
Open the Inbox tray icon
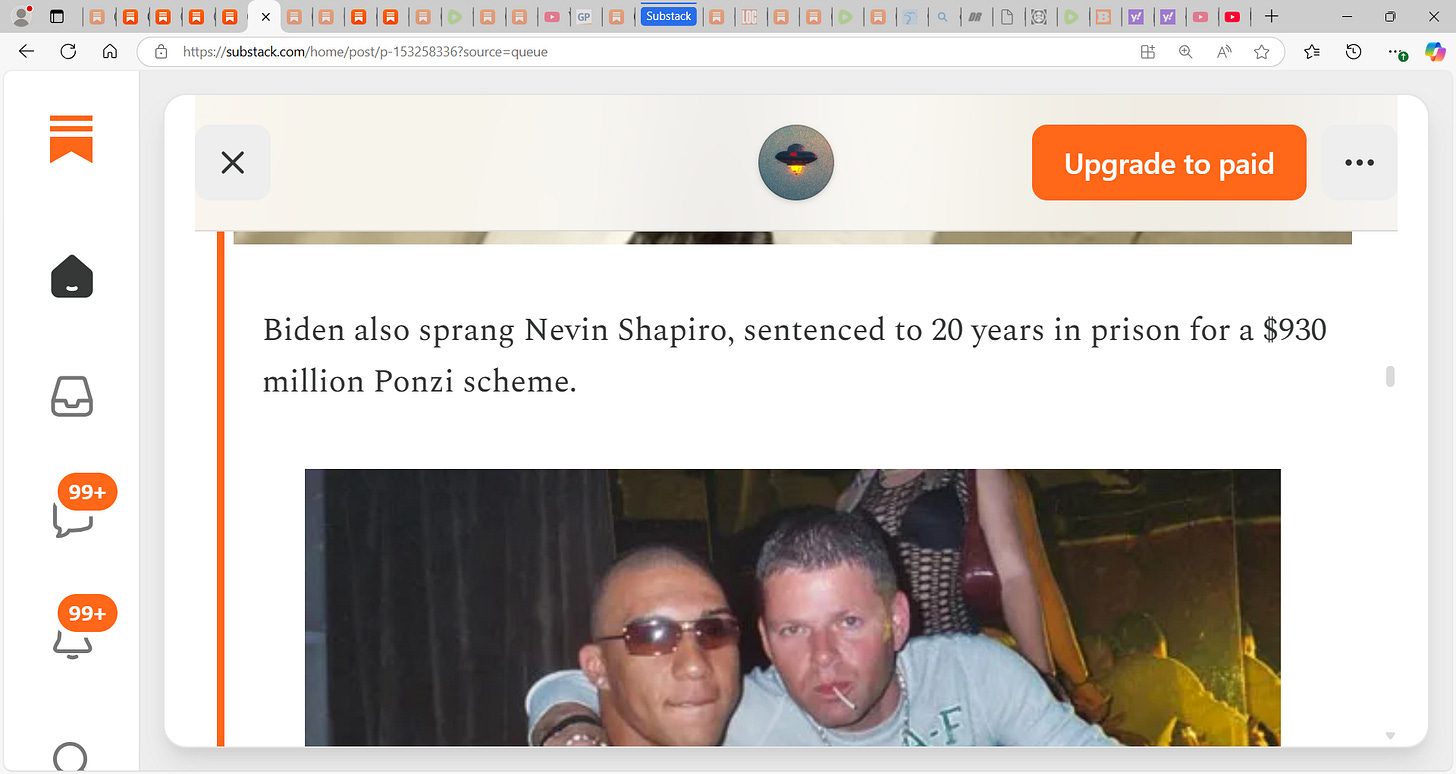point(71,396)
